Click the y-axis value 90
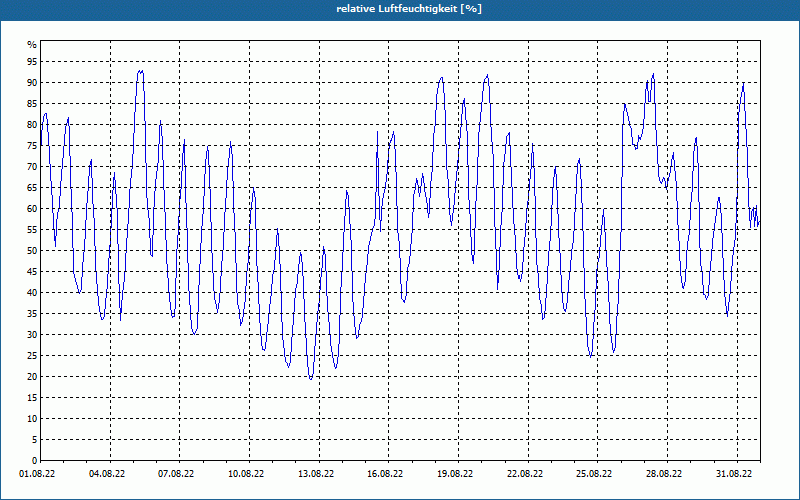The height and width of the screenshot is (500, 800). coord(32,83)
